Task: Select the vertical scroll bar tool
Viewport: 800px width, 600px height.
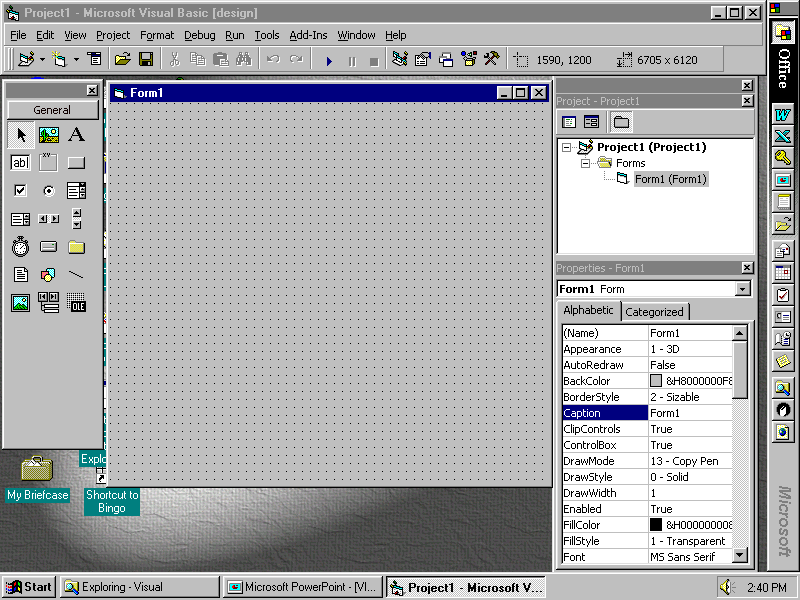Action: tap(77, 219)
